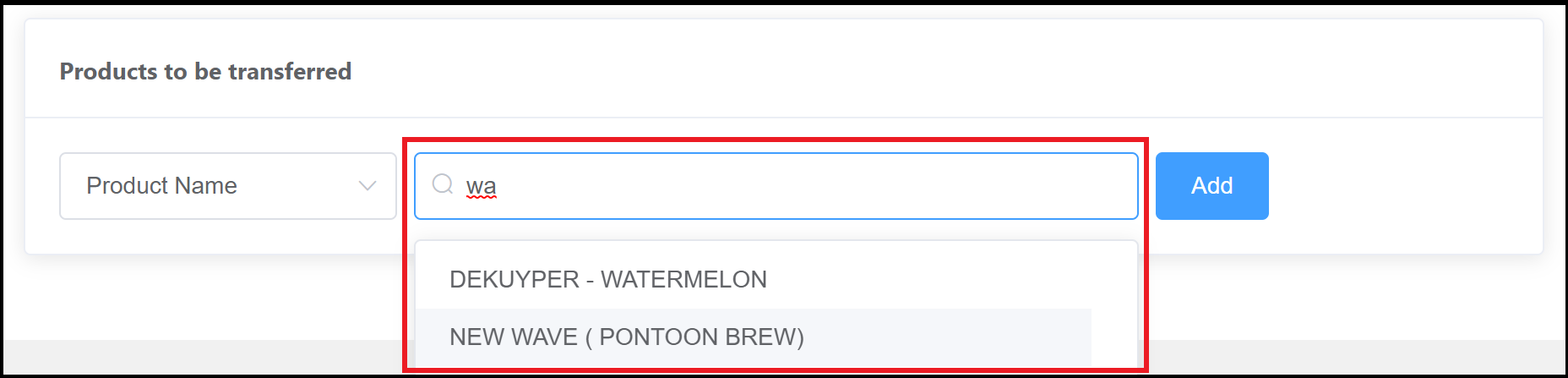Image resolution: width=1568 pixels, height=378 pixels.
Task: Open the Product Name dropdown
Action: (x=227, y=186)
